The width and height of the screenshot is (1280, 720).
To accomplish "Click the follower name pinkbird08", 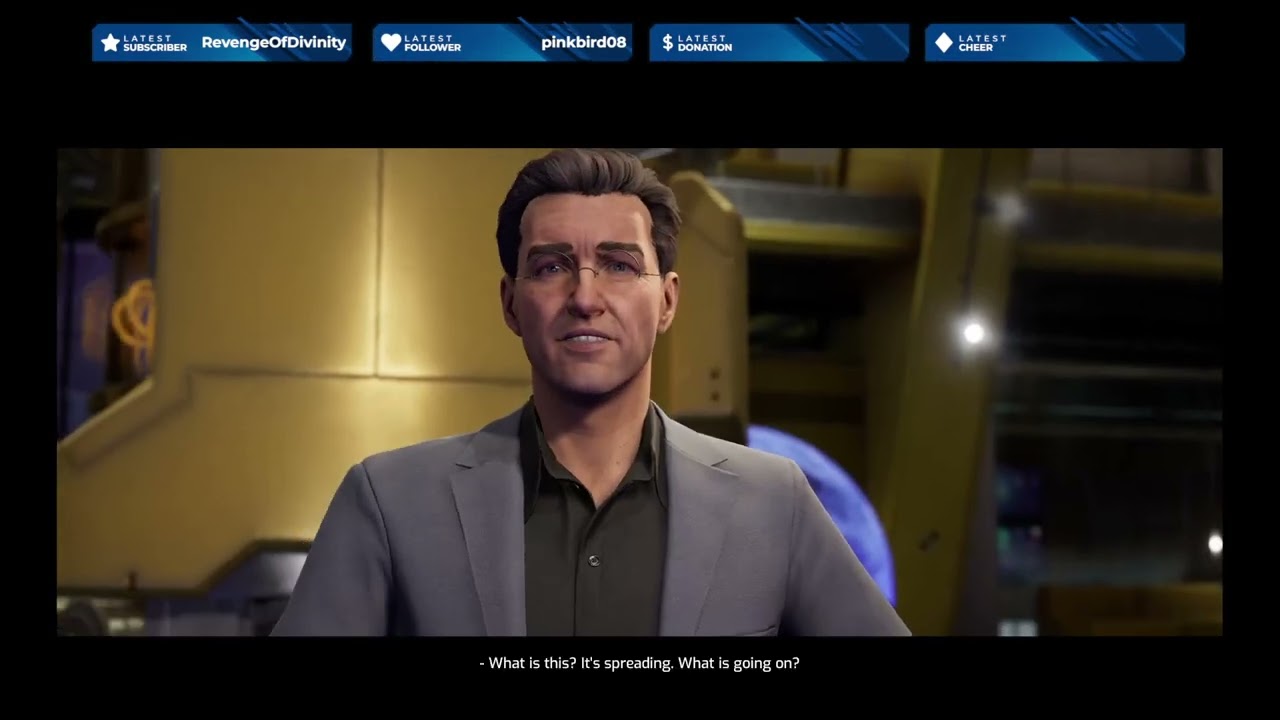I will pos(584,42).
